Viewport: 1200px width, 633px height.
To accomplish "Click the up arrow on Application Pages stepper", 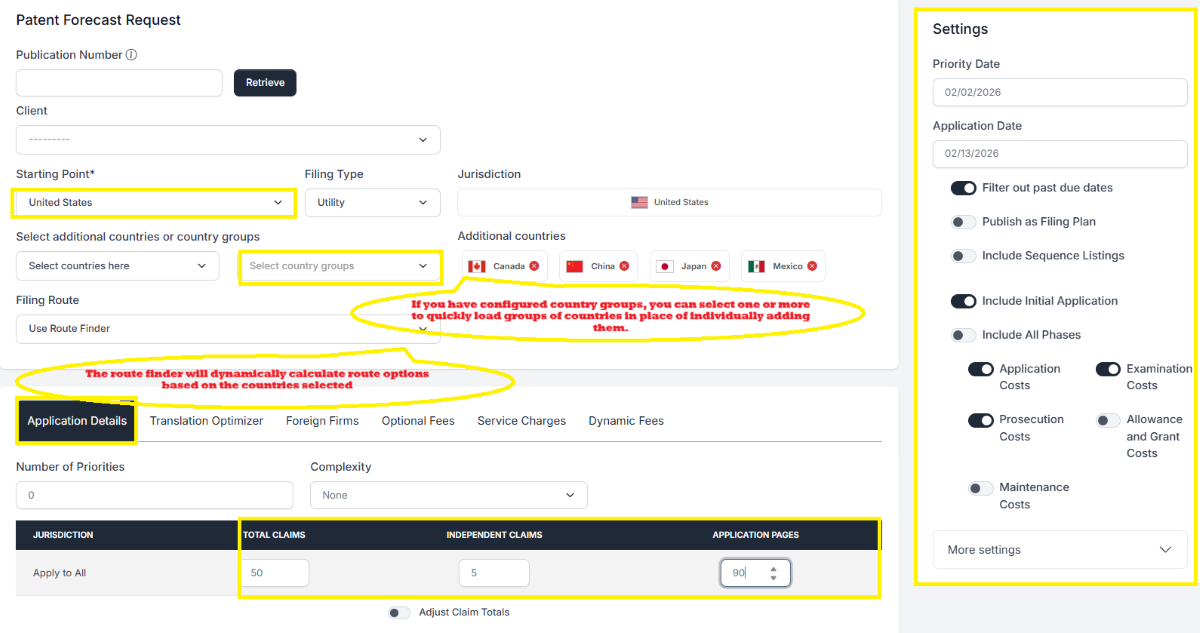I will point(773,568).
